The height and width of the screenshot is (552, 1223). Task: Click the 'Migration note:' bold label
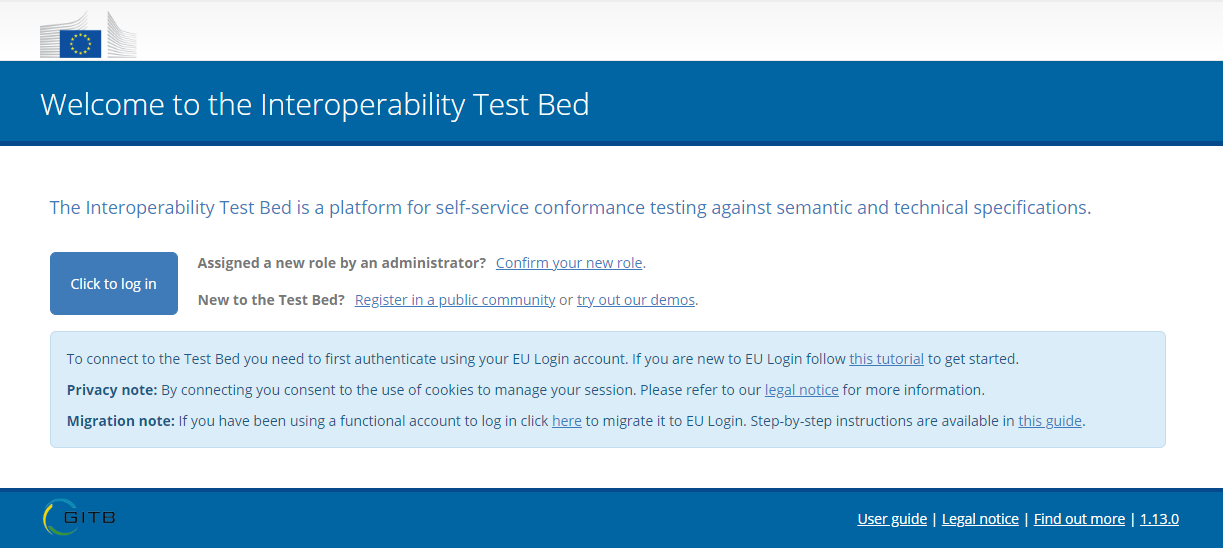click(121, 421)
